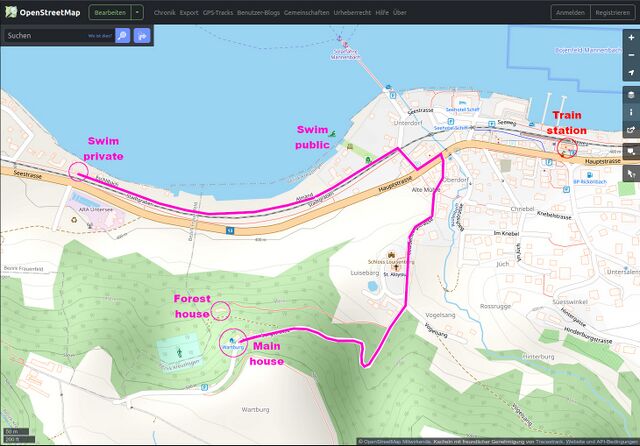Viewport: 640px width, 446px height.
Task: Focus the Suchen search field
Action: point(45,35)
